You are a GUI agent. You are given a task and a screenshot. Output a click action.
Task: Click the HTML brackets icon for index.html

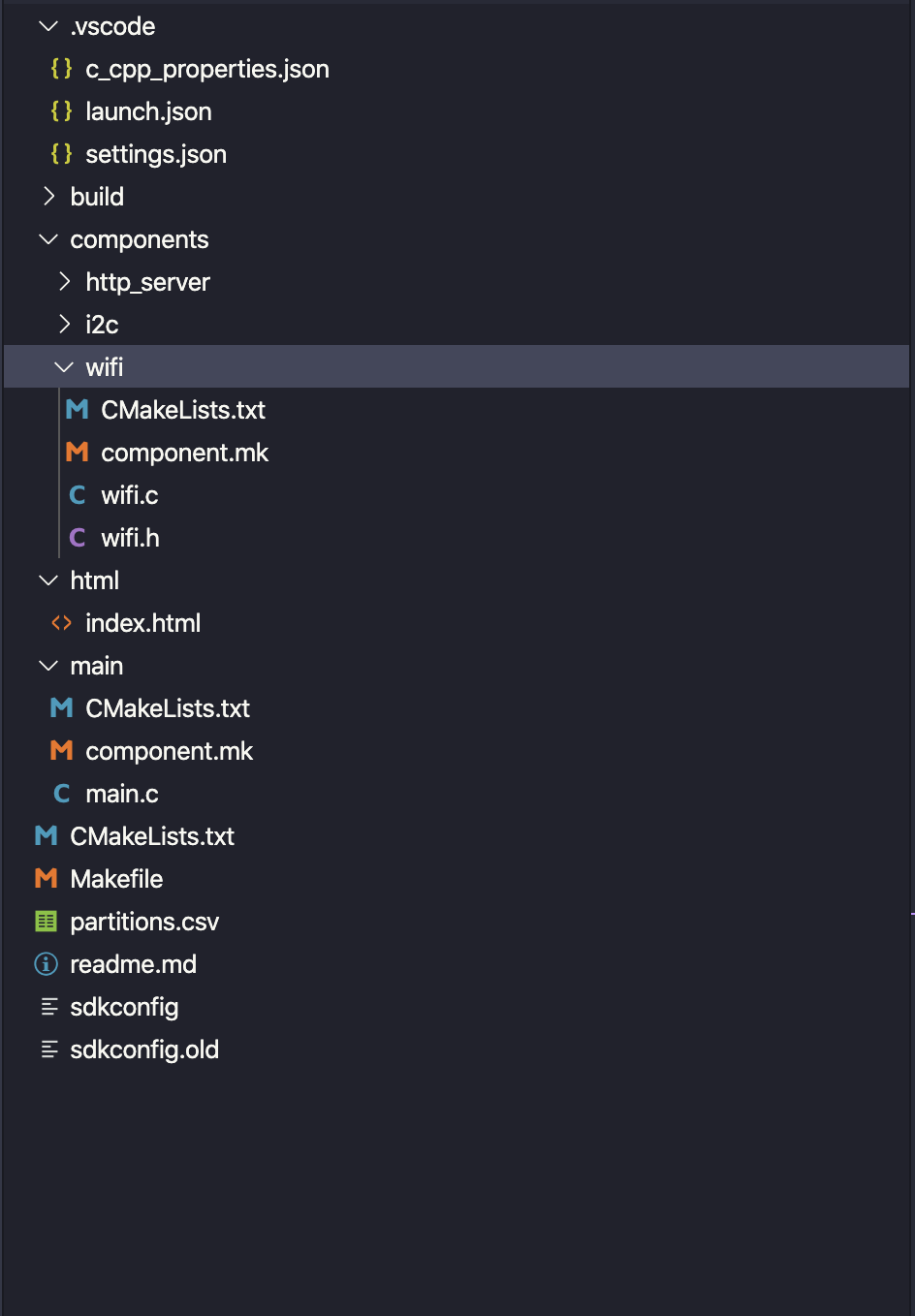61,623
